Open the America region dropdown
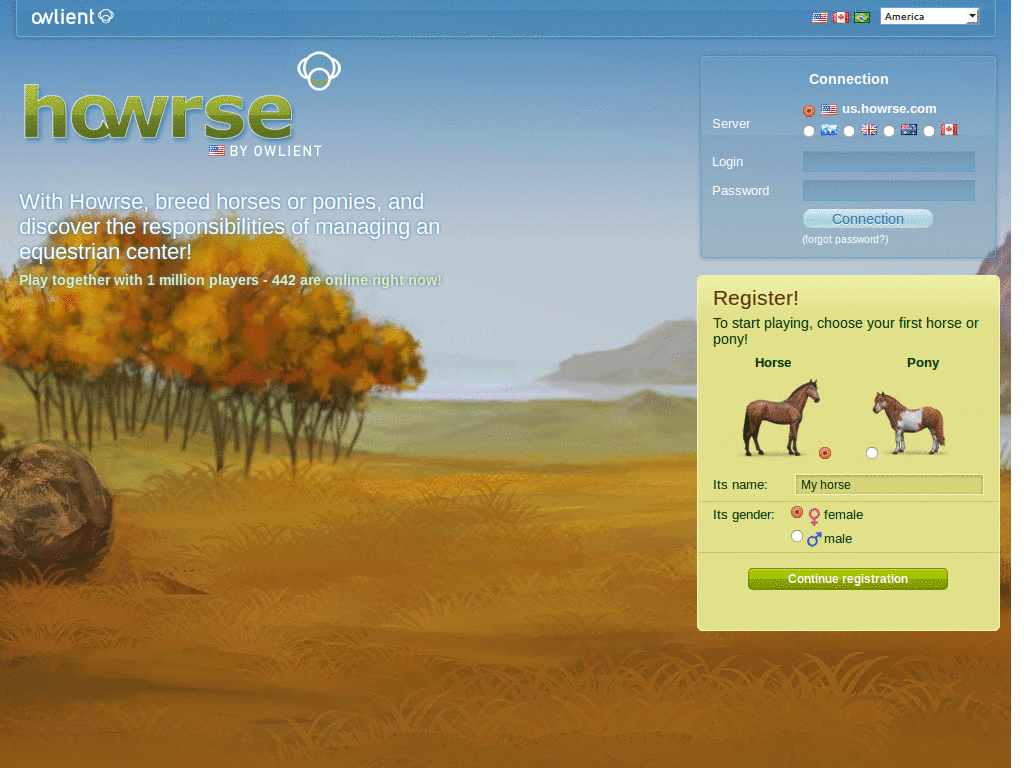This screenshot has width=1024, height=768. click(x=929, y=16)
